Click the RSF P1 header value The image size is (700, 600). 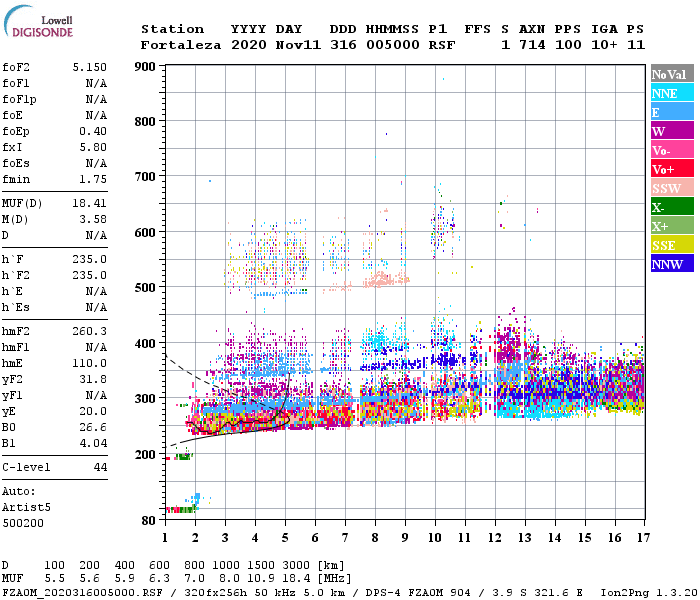(x=442, y=45)
